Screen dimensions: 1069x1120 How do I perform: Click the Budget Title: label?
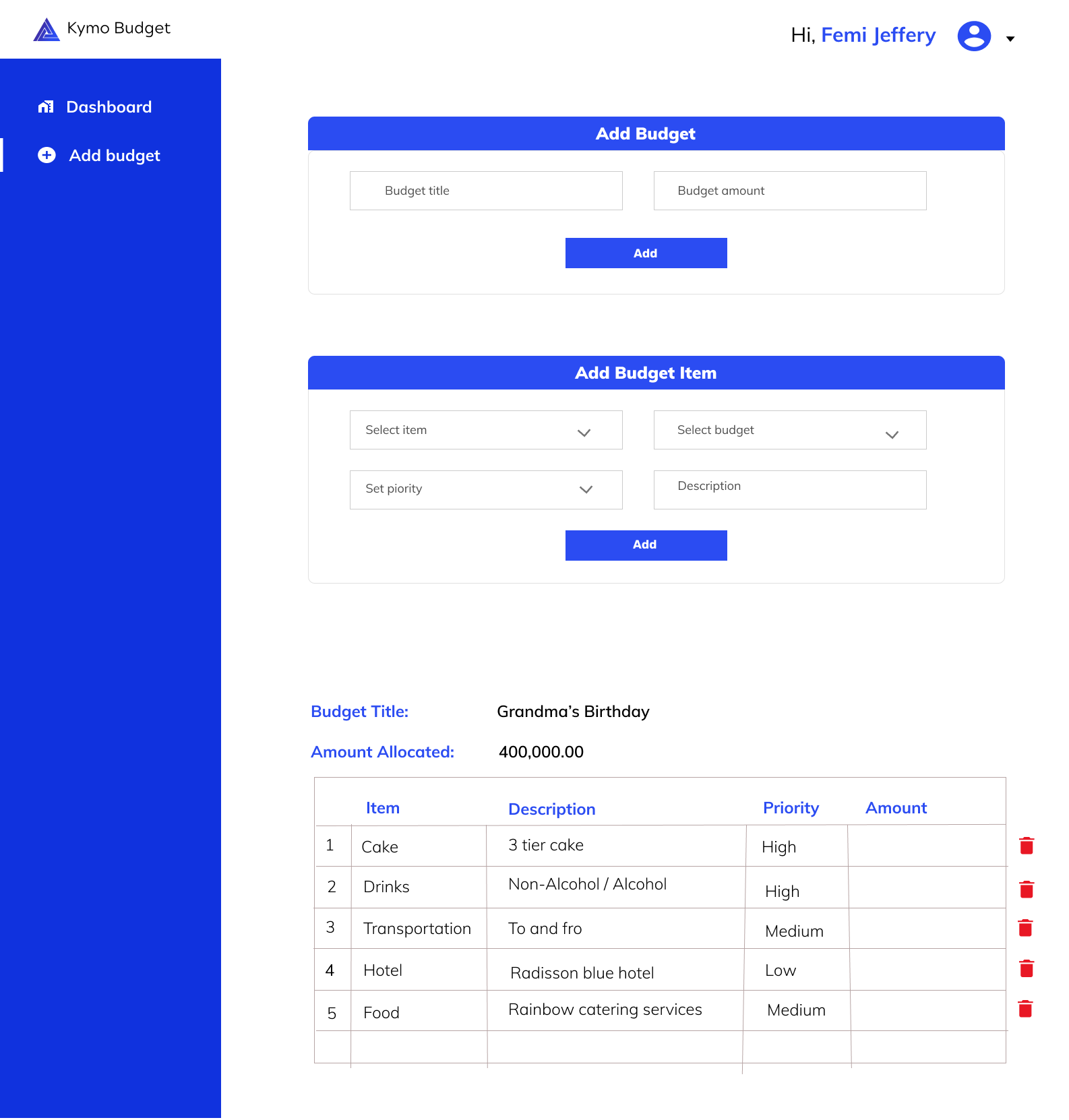(359, 712)
